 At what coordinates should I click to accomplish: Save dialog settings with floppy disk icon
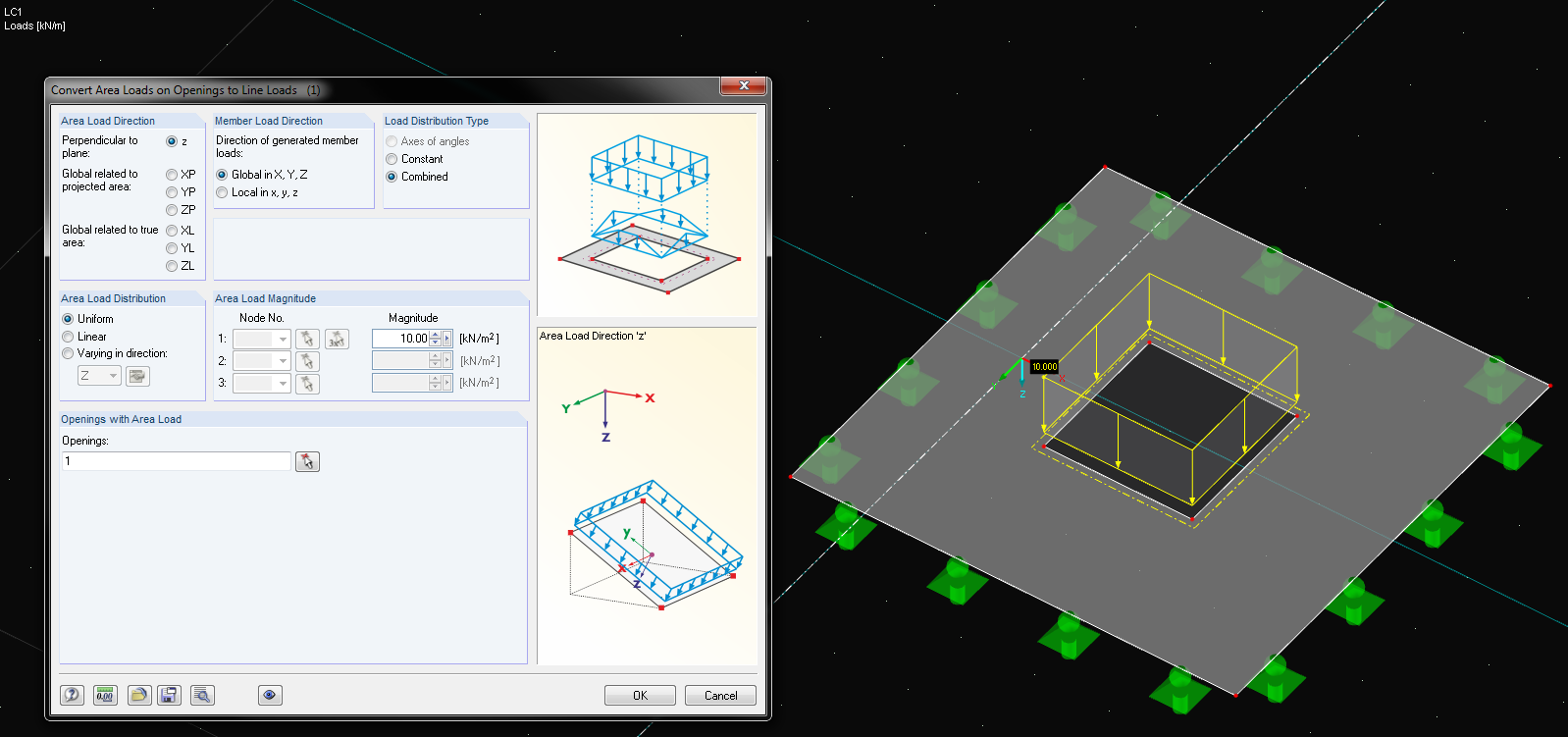[x=169, y=695]
